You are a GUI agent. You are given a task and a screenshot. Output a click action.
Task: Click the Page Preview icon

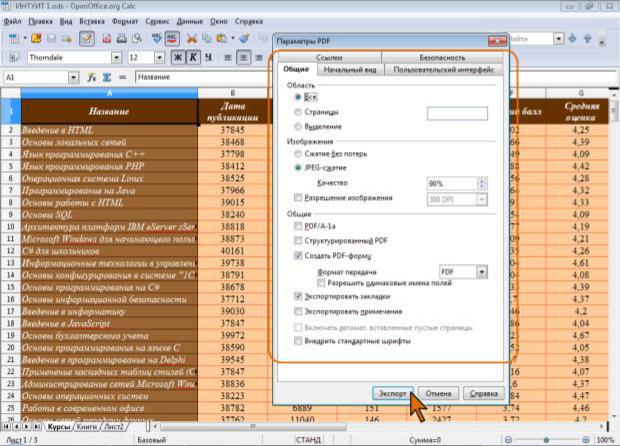(x=137, y=39)
